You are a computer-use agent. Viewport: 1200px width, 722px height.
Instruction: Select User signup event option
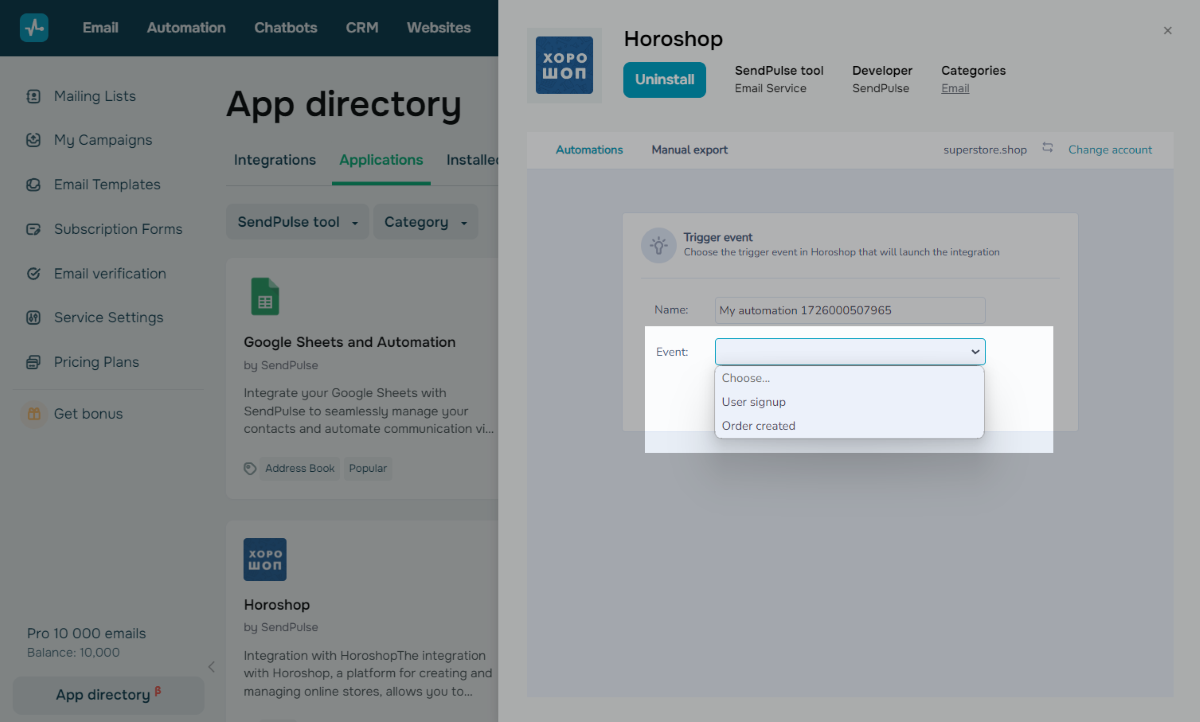[x=849, y=402]
